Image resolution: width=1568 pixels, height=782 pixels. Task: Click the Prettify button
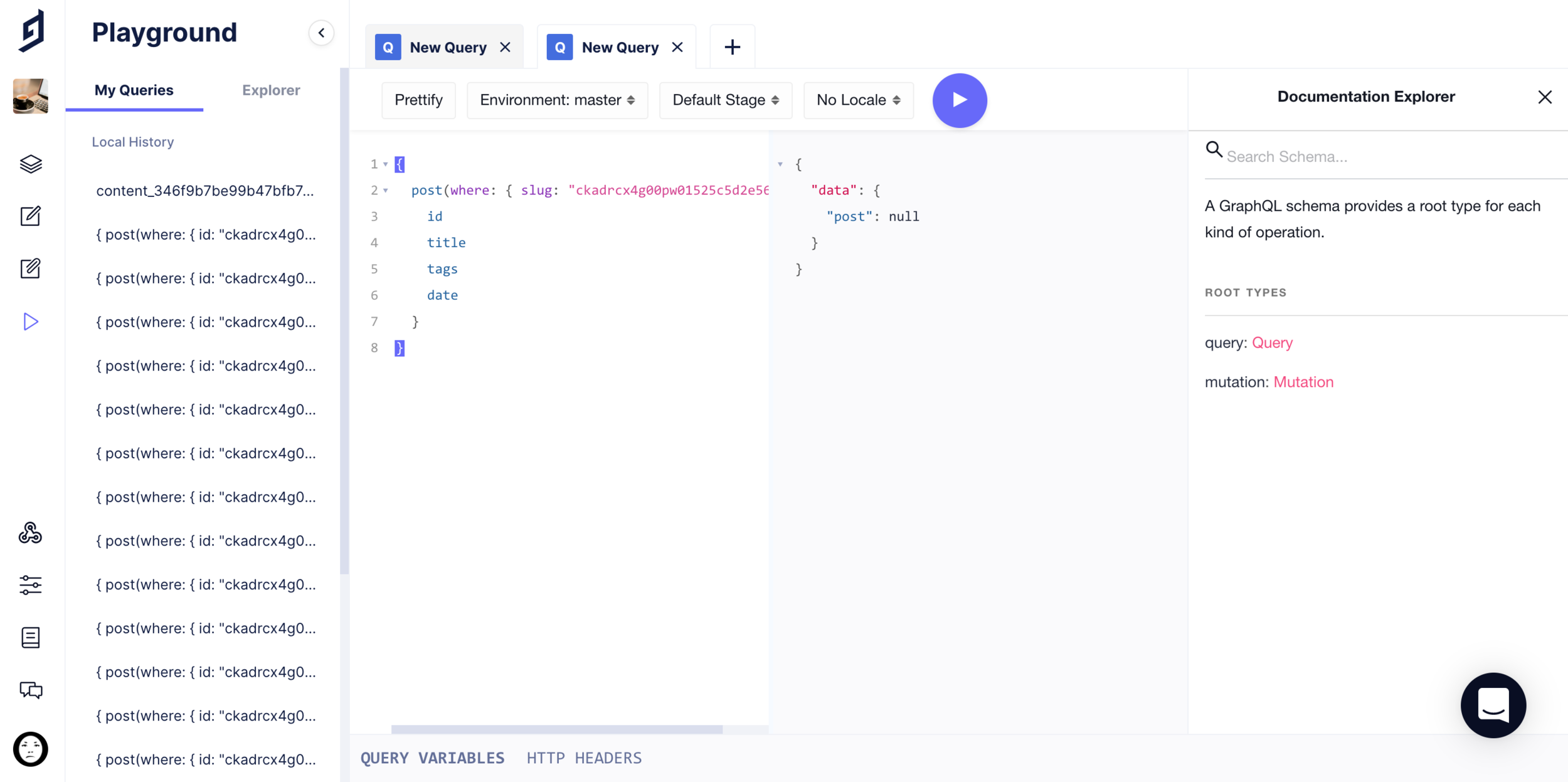coord(418,100)
